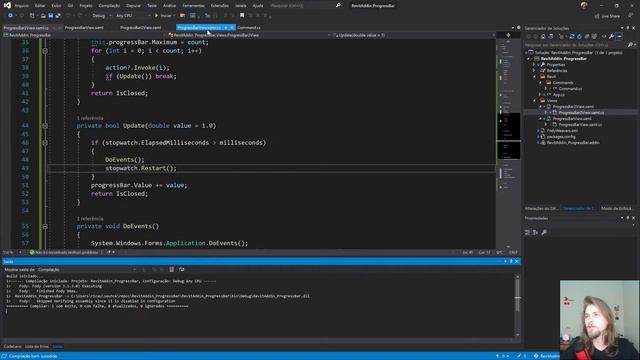Collapse the Update method at line 44

click(x=45, y=126)
